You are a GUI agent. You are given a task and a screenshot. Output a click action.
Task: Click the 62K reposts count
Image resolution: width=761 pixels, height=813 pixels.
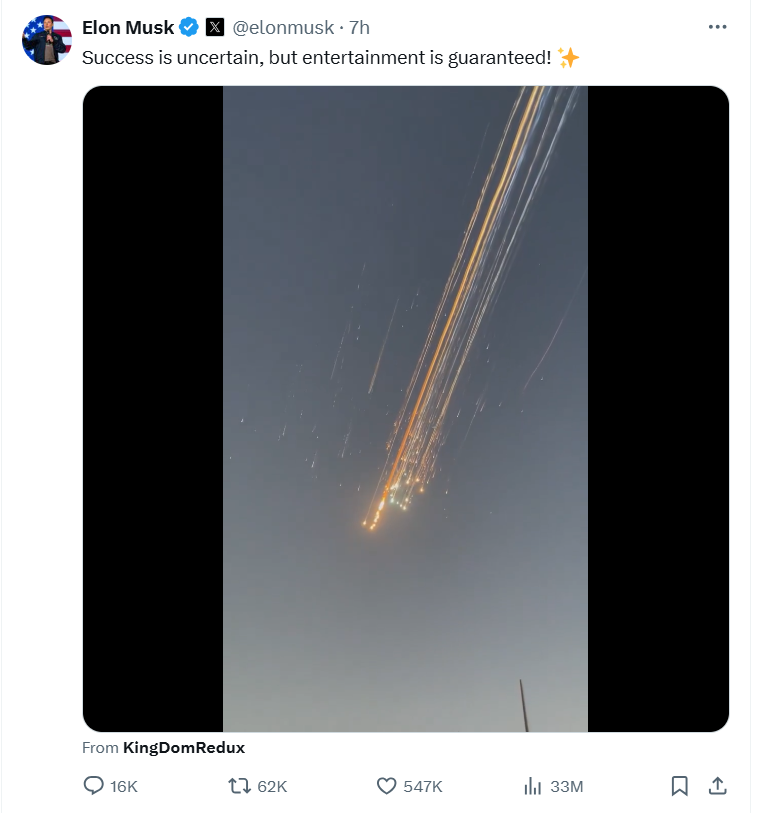(x=272, y=787)
